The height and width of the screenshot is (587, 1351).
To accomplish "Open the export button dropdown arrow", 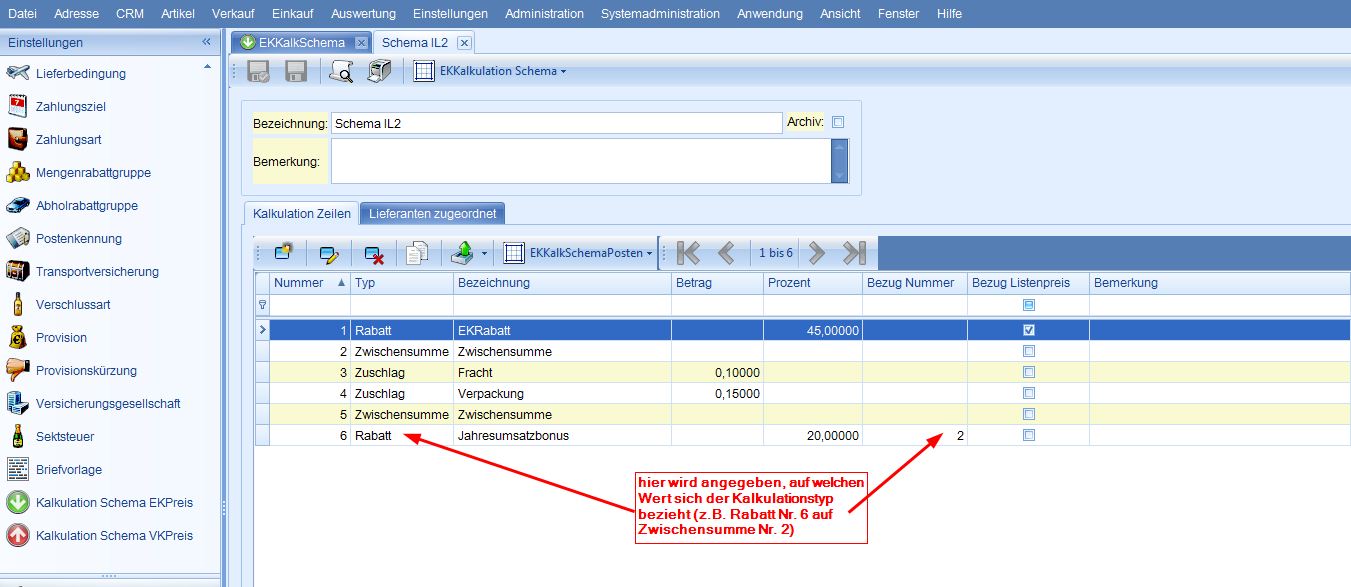I will 484,254.
